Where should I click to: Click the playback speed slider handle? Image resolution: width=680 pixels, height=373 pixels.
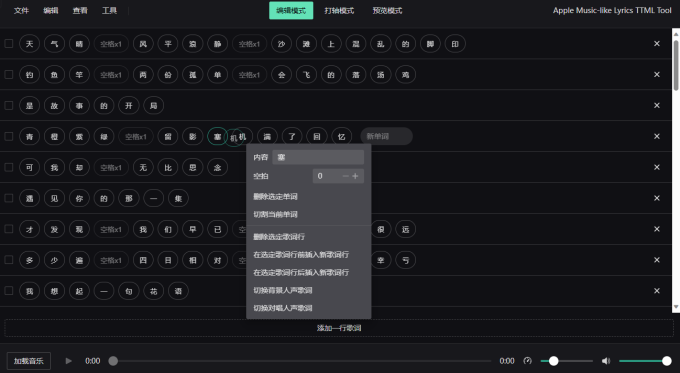(553, 361)
